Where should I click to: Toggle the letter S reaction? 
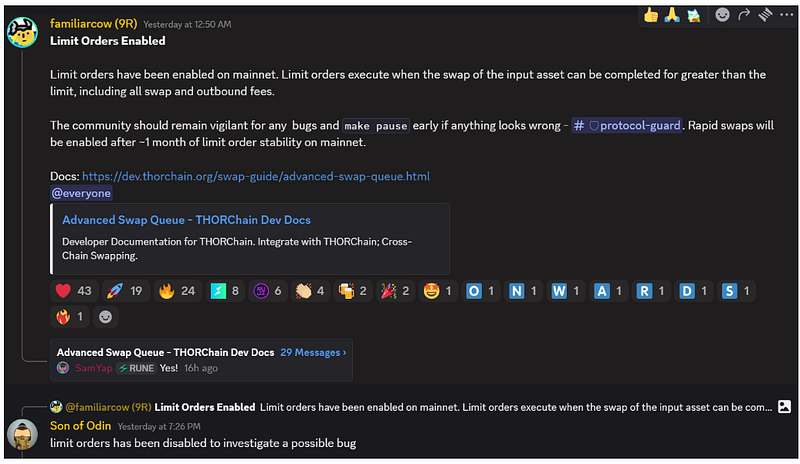(736, 291)
